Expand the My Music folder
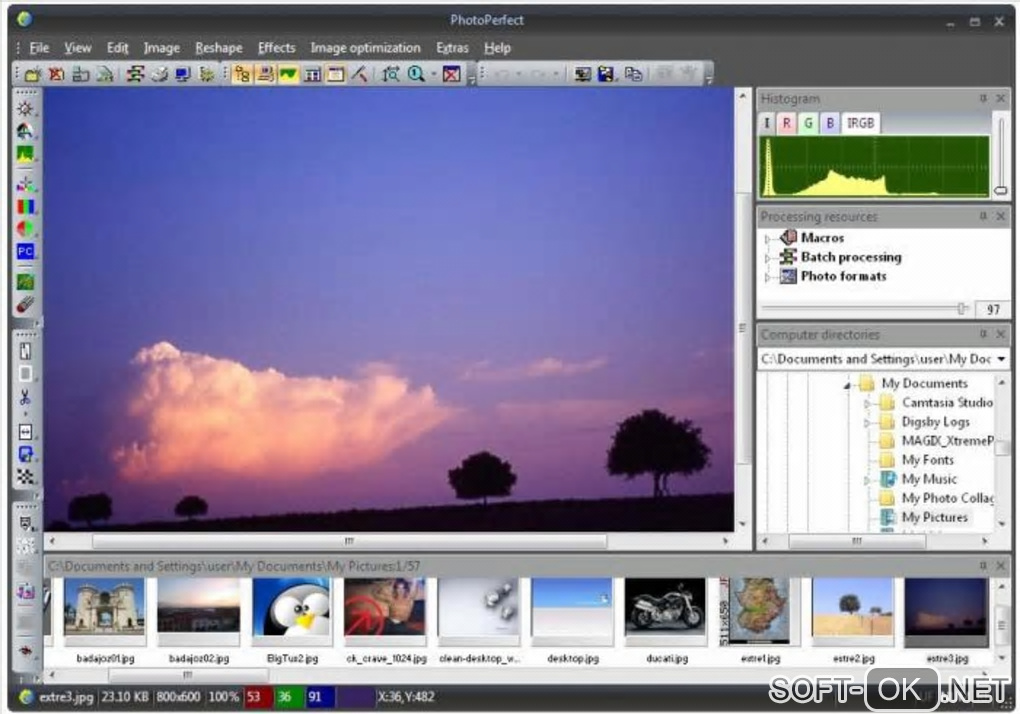The height and width of the screenshot is (714, 1020). point(867,481)
